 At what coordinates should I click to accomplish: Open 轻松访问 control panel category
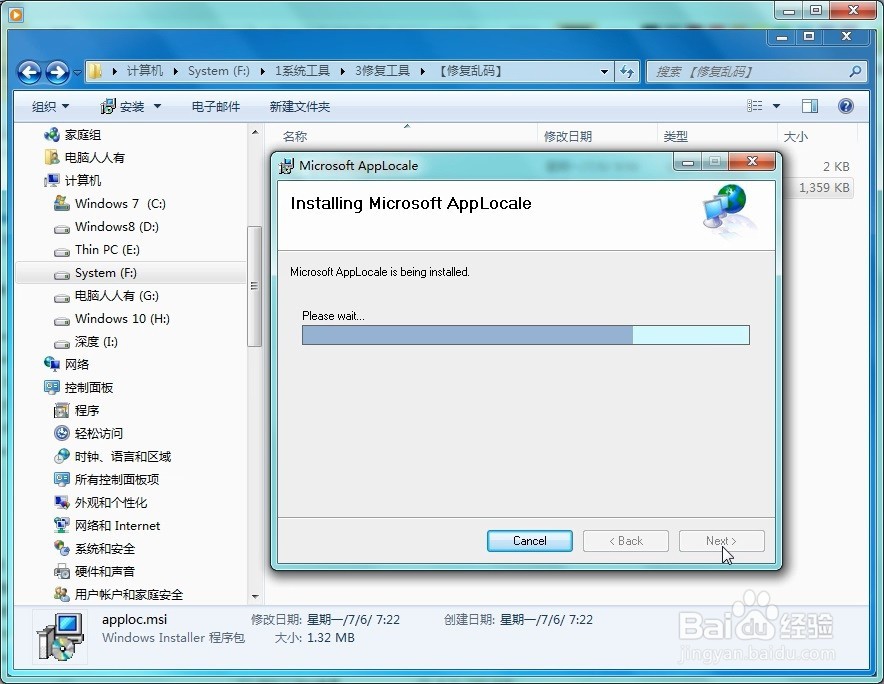tap(89, 434)
